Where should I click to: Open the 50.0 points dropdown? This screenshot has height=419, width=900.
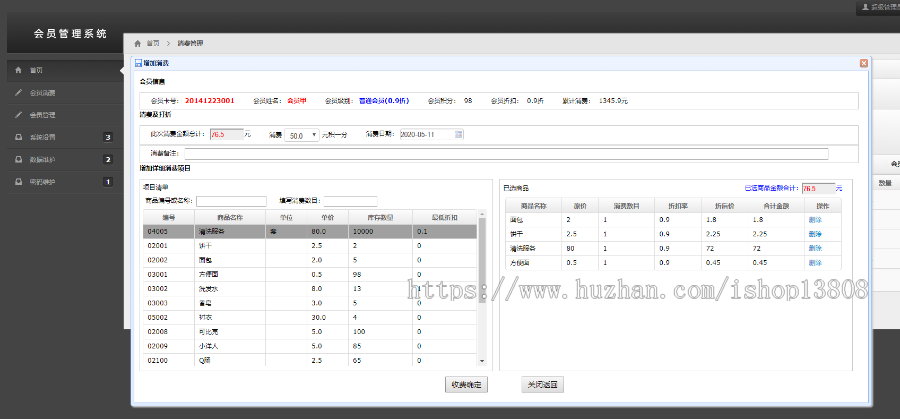302,135
